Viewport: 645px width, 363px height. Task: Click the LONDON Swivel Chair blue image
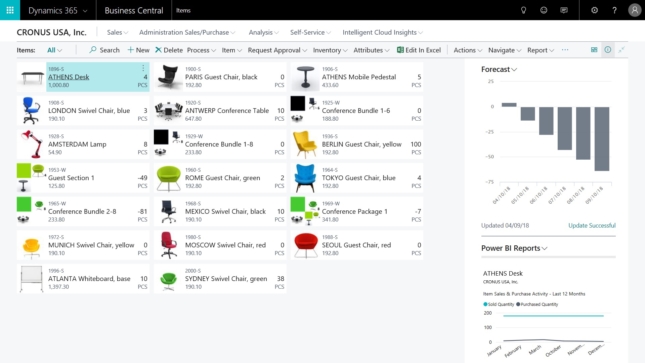31,110
